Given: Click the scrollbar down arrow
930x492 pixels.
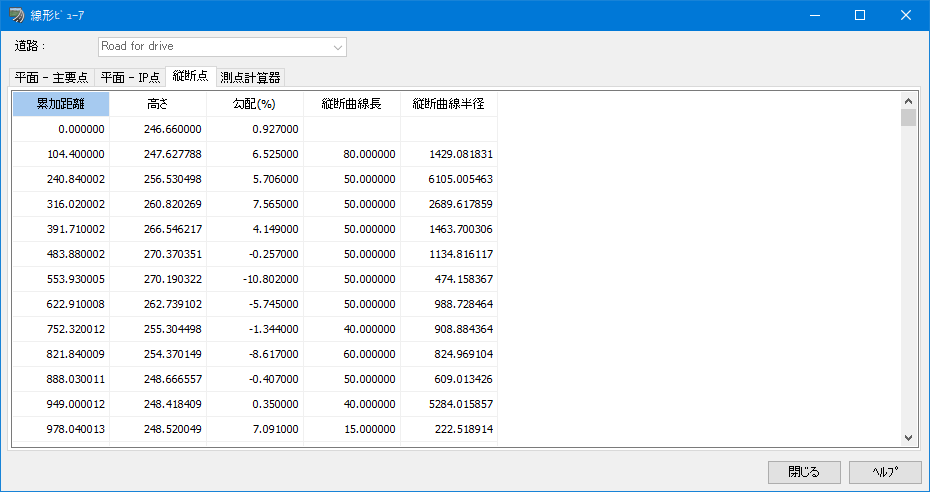Looking at the screenshot, I should click(908, 437).
